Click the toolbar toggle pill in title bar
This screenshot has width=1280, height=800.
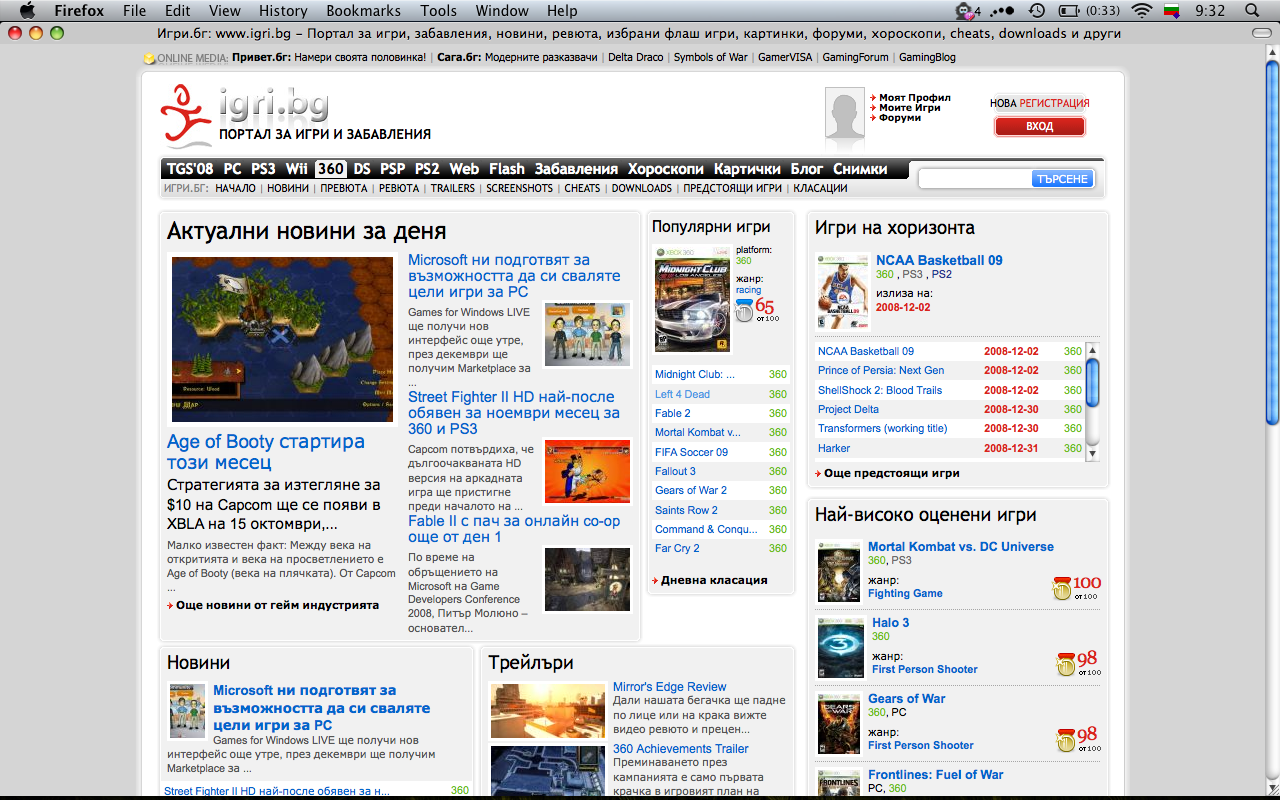click(x=1262, y=33)
